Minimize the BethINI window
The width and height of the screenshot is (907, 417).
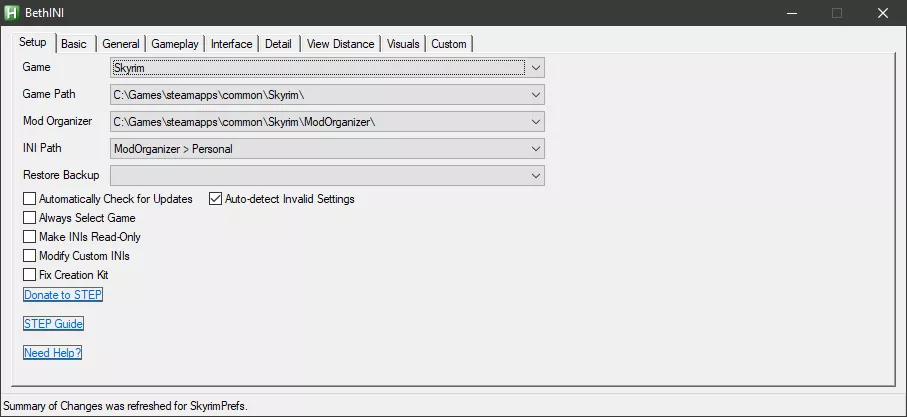(791, 13)
